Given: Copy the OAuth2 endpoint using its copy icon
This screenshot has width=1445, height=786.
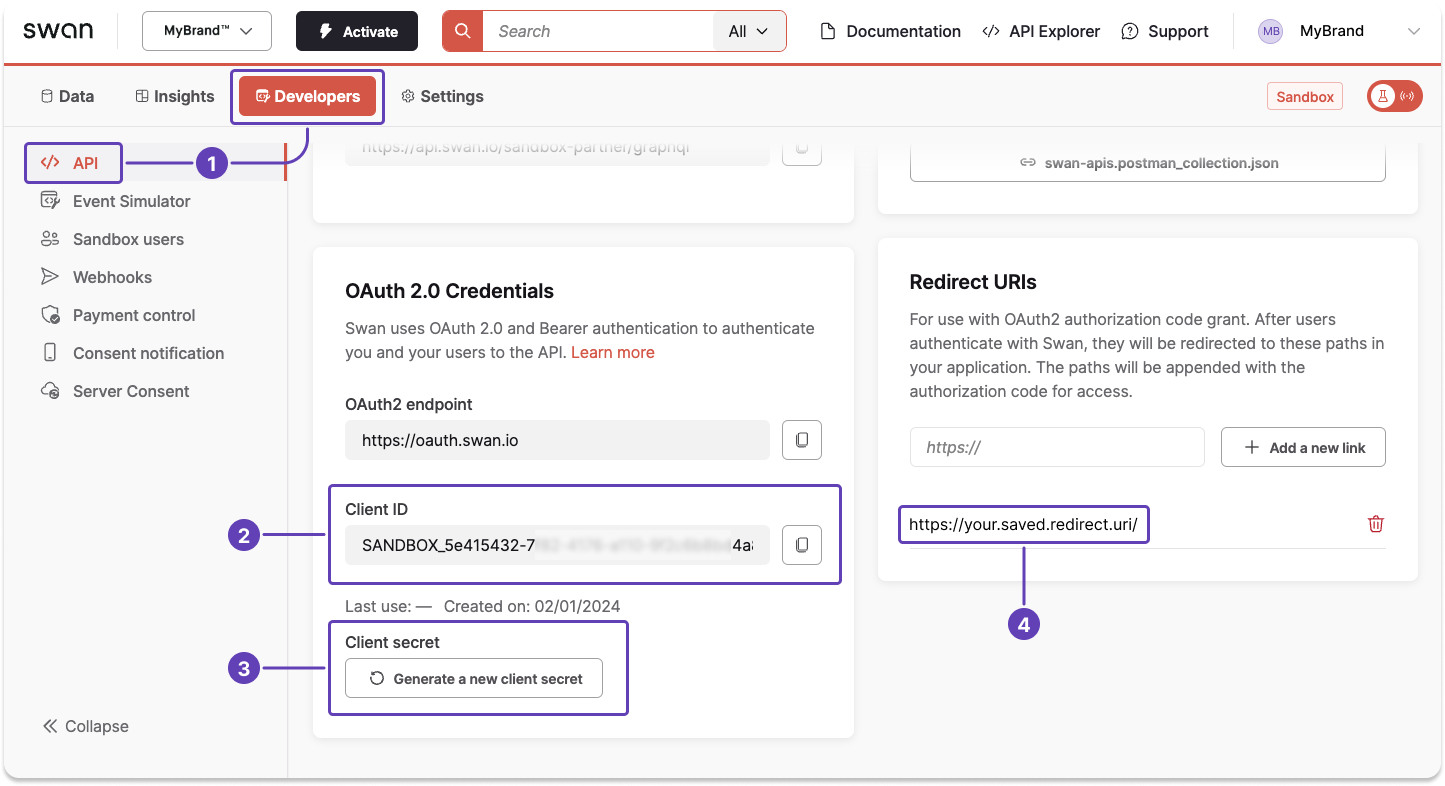Looking at the screenshot, I should tap(801, 440).
